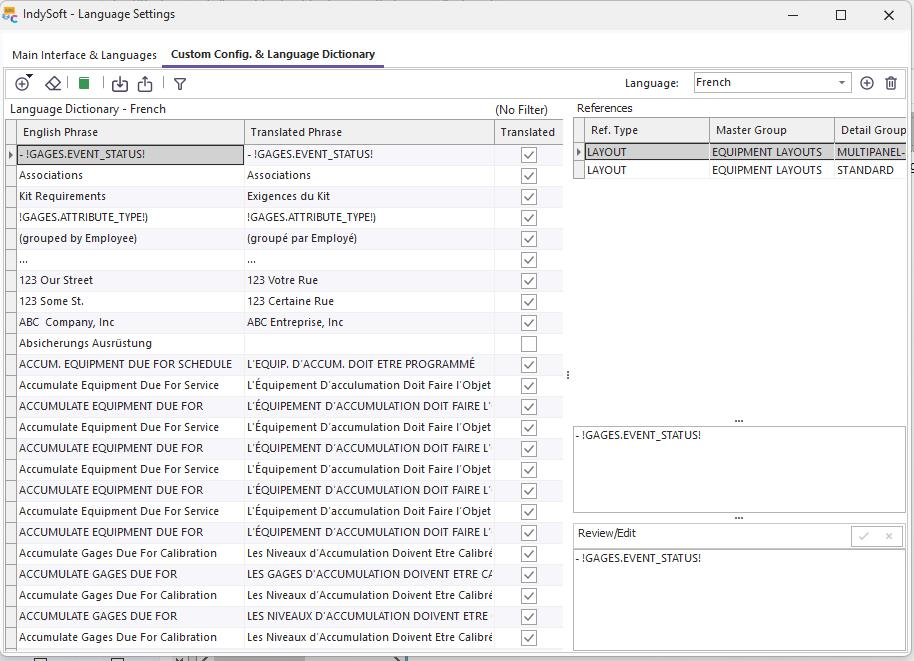914x661 pixels.
Task: Click the splitter dots above Review/Edit
Action: click(x=739, y=518)
